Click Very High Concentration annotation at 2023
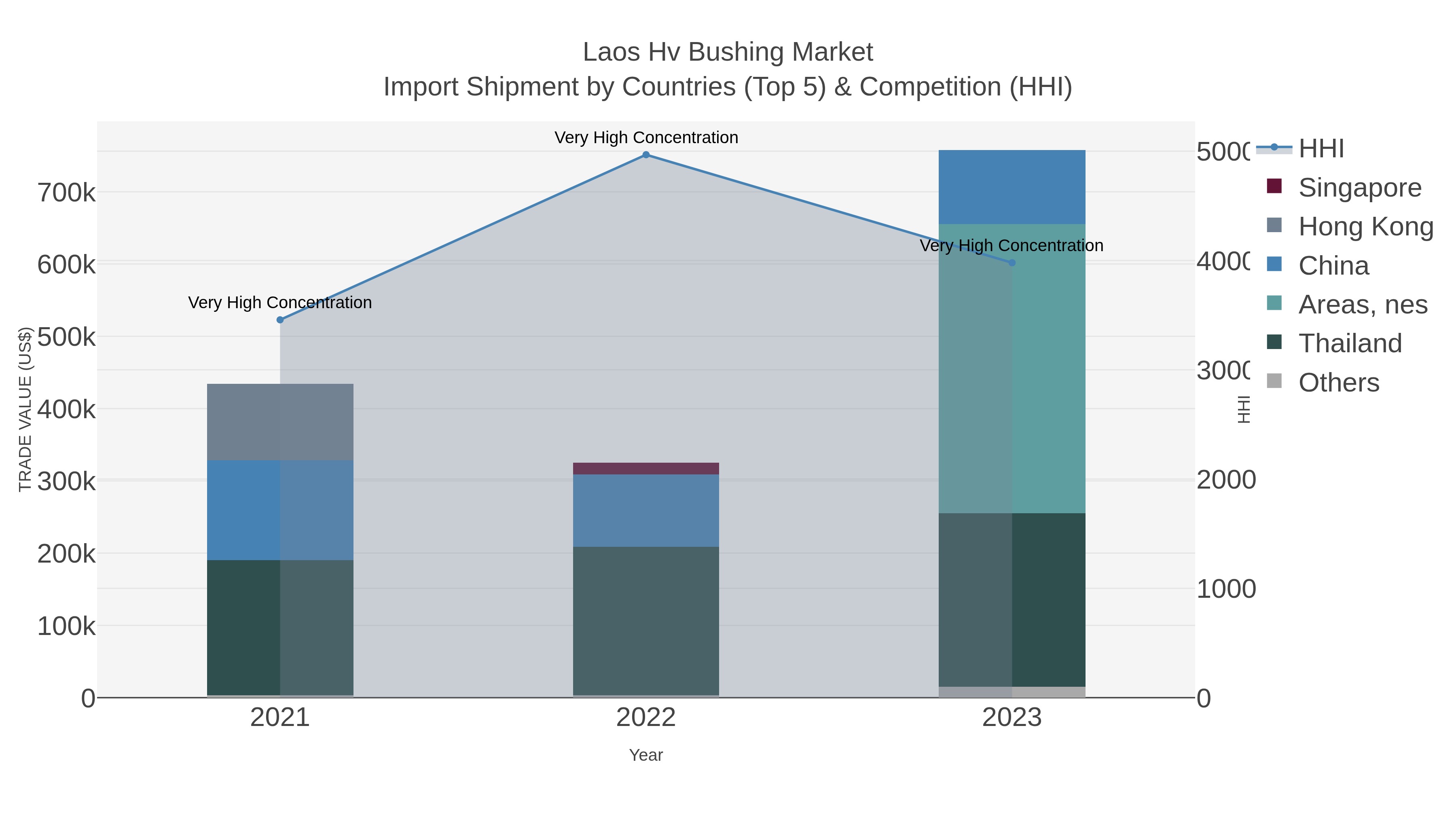Viewport: 1456px width, 819px height. click(1012, 245)
